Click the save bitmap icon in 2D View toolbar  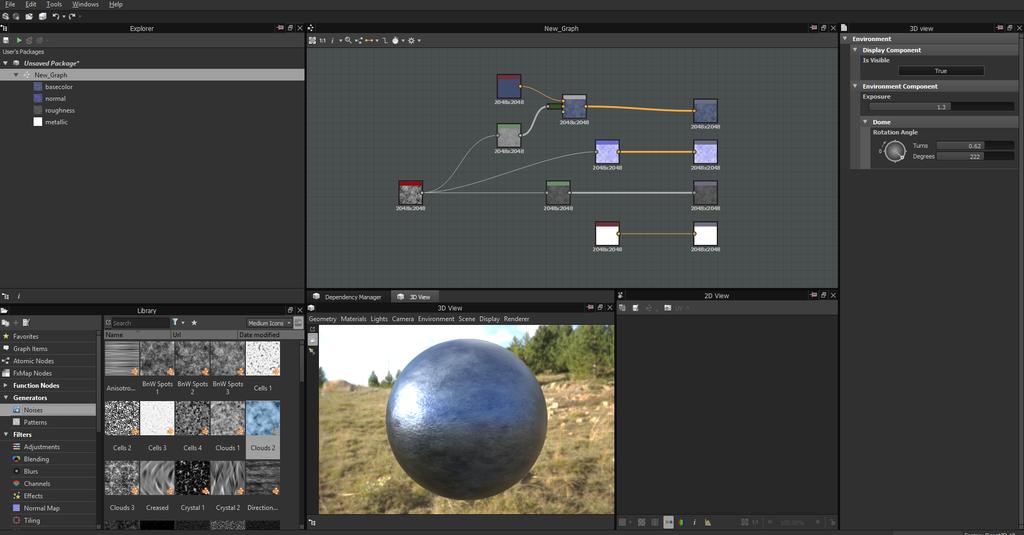[635, 308]
